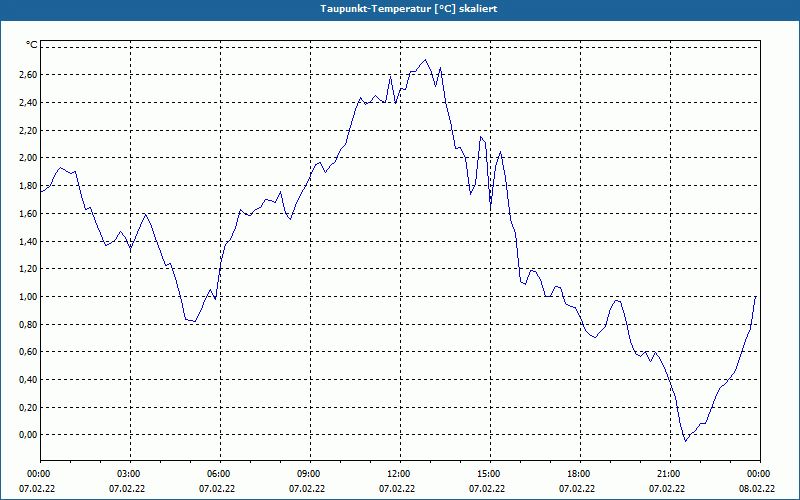Click the dew point curve peak near 13:00
The width and height of the screenshot is (800, 500).
pos(425,60)
